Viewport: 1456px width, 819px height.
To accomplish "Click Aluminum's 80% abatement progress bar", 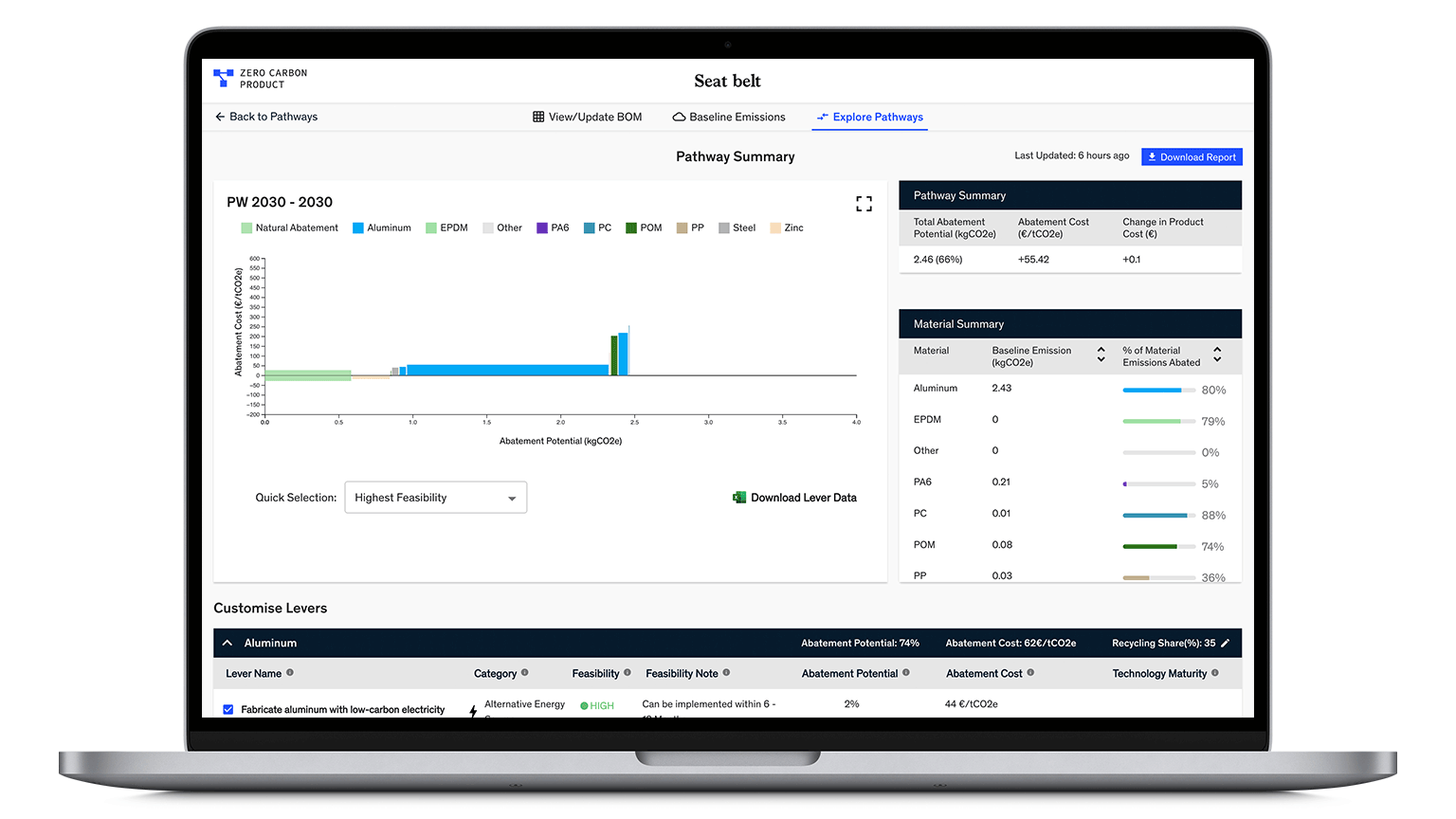I will coord(1158,388).
